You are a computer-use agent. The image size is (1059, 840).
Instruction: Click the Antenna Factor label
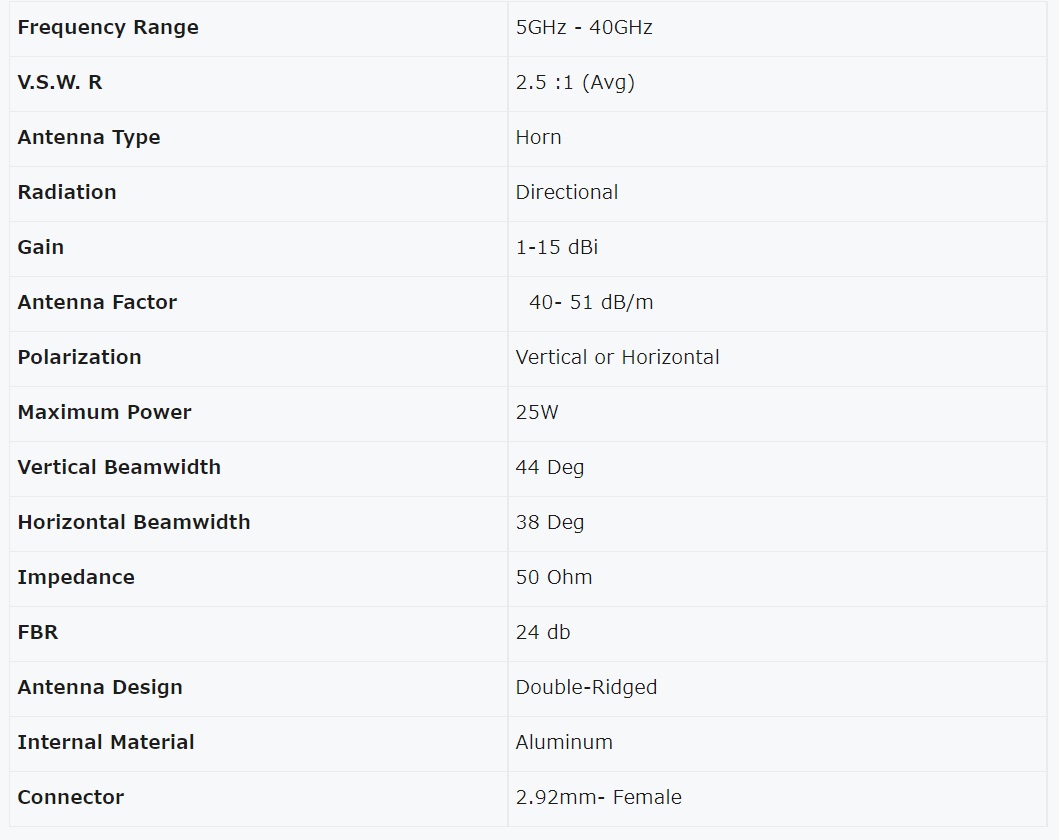[97, 303]
